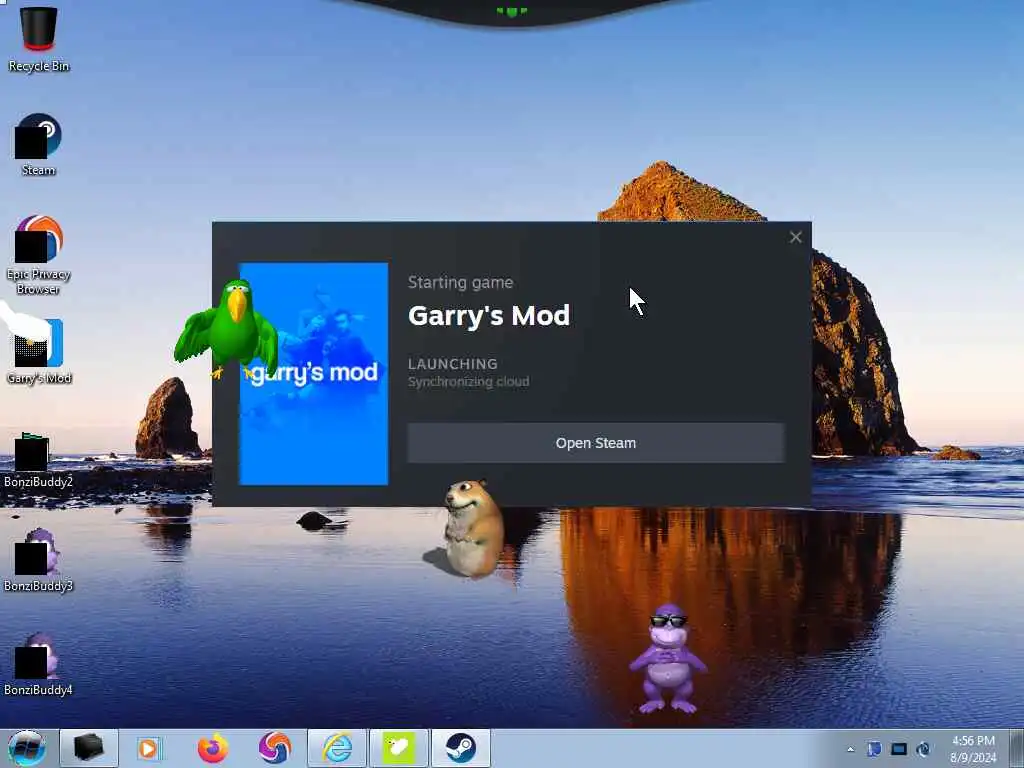Select the BonziBuddy2 desktop icon
This screenshot has height=768, width=1024.
(x=39, y=460)
